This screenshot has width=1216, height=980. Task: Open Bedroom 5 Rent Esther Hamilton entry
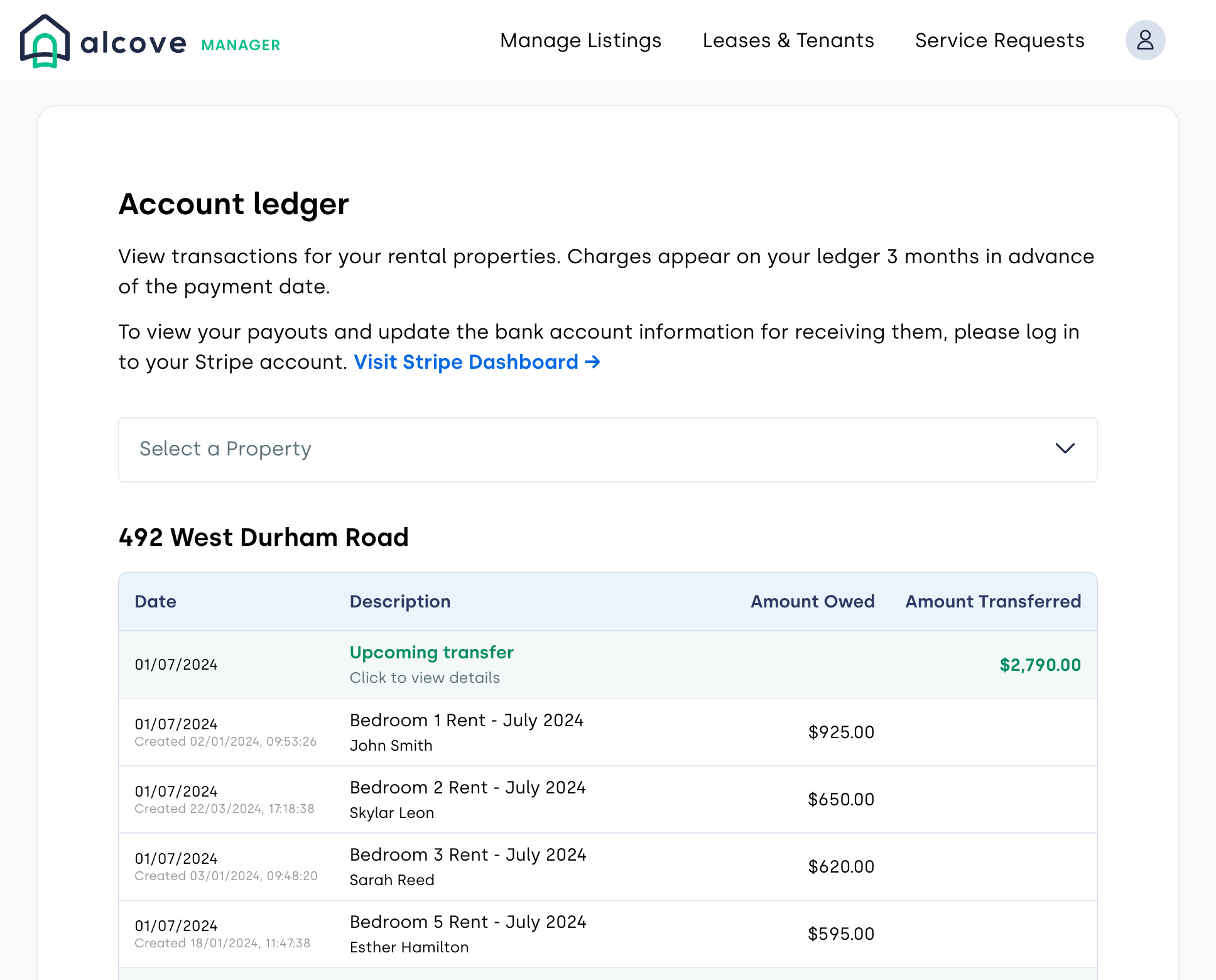pyautogui.click(x=467, y=922)
